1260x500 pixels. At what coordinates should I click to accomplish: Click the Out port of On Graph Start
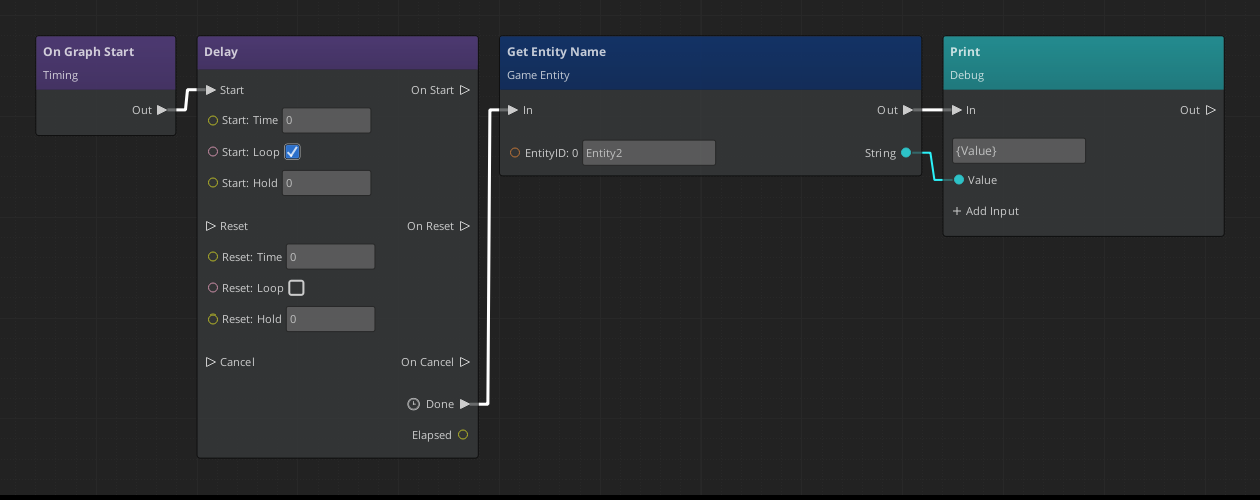pyautogui.click(x=162, y=110)
